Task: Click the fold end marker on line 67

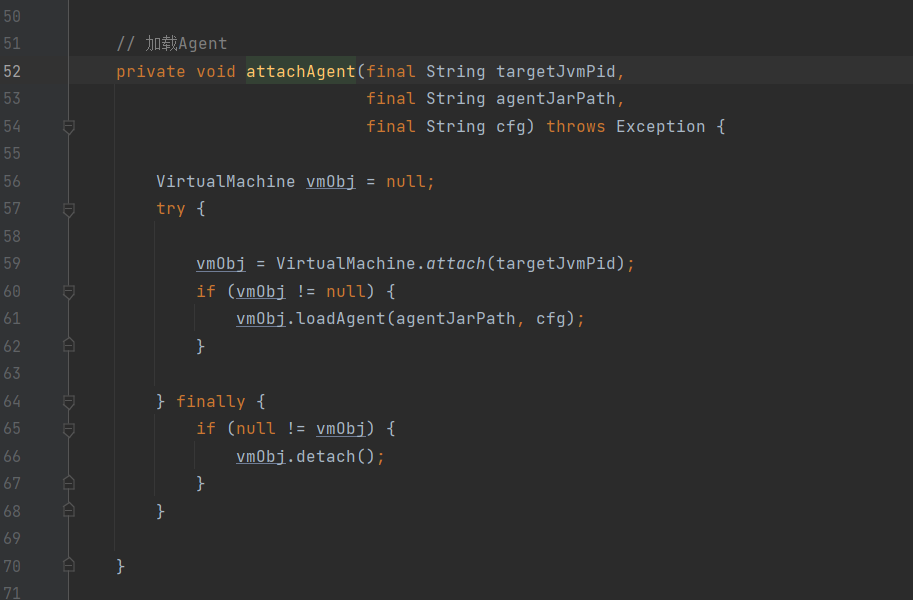Action: pyautogui.click(x=69, y=483)
